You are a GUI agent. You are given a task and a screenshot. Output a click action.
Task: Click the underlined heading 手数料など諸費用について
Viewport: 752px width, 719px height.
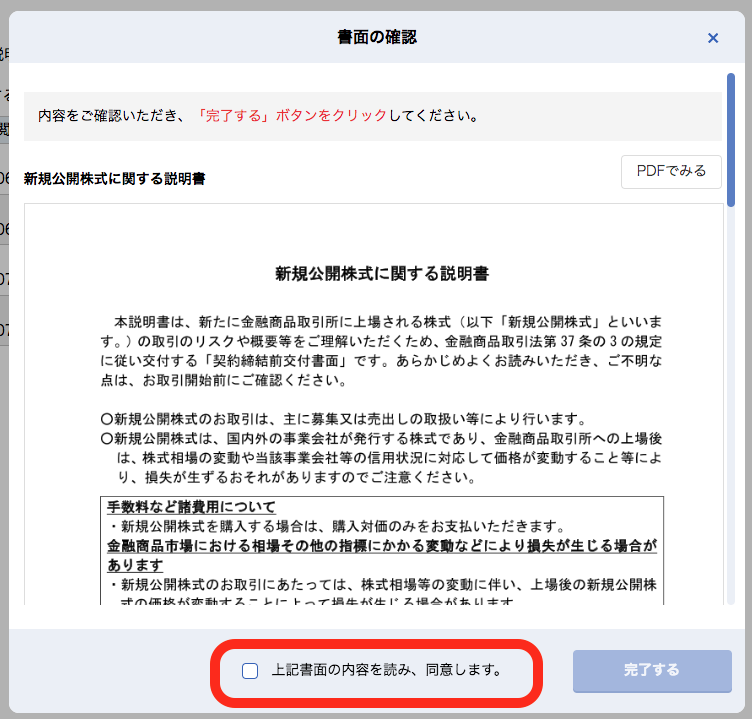[x=191, y=507]
